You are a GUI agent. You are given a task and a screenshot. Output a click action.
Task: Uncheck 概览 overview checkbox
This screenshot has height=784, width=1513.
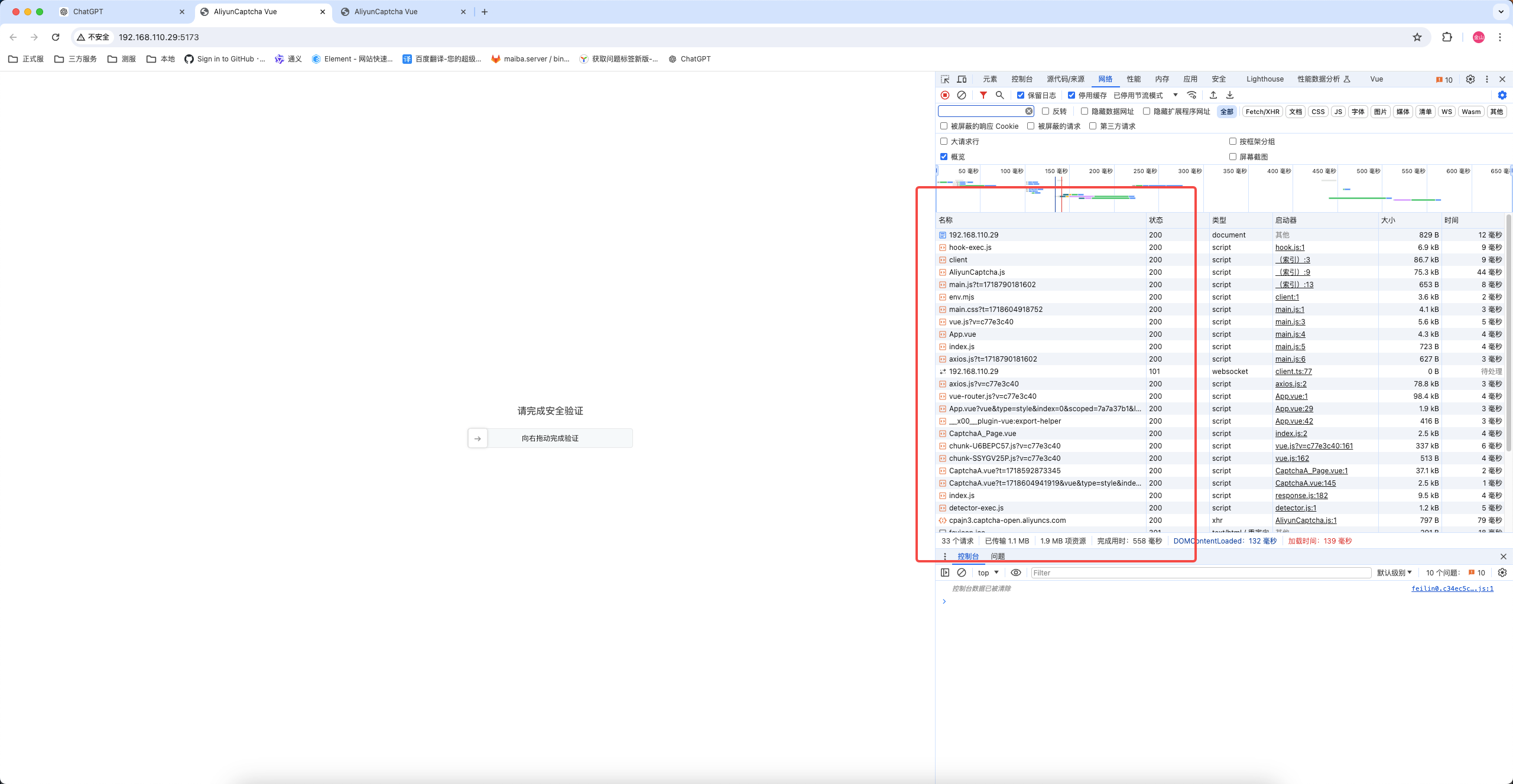(944, 157)
